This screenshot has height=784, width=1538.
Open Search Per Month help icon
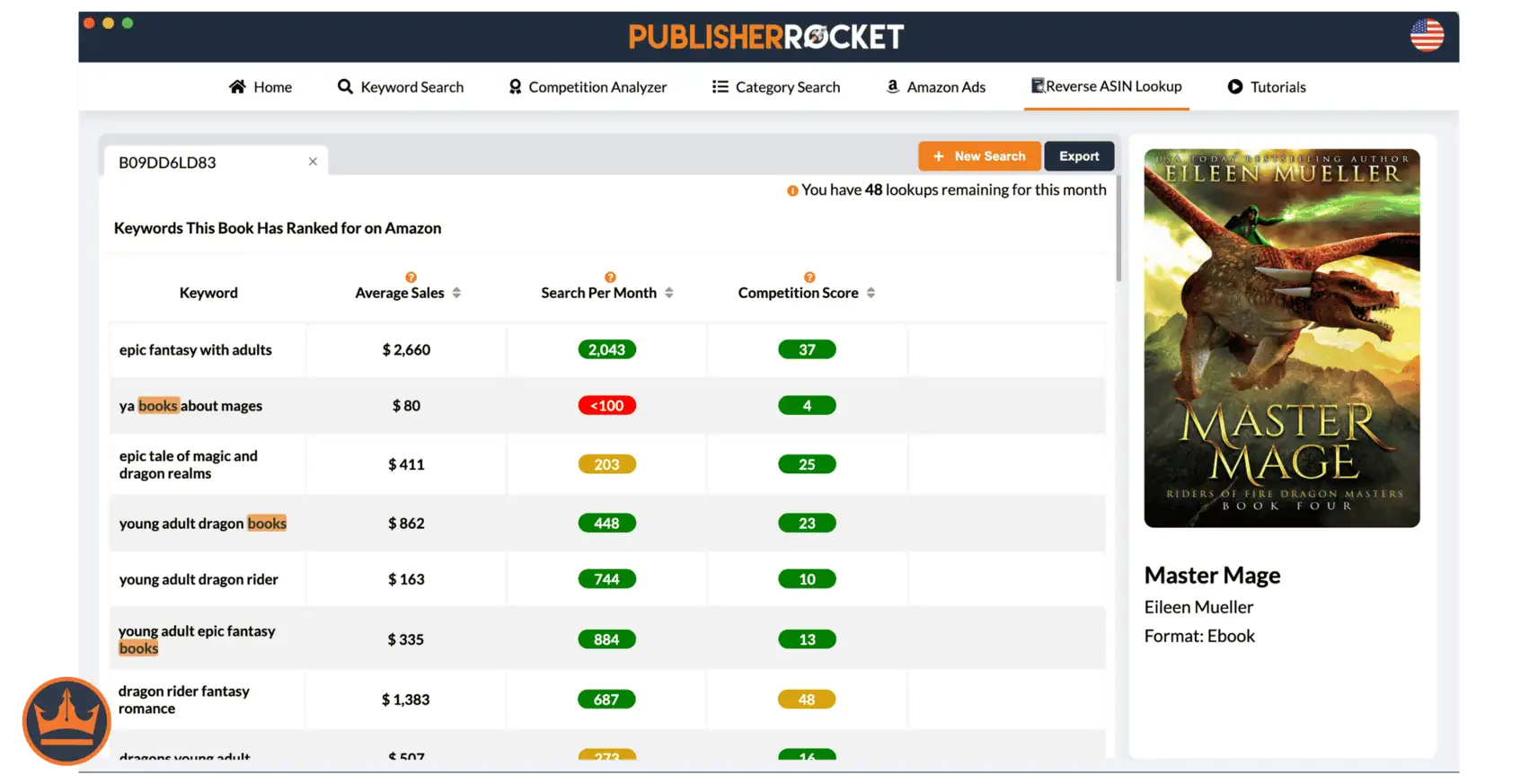point(610,277)
